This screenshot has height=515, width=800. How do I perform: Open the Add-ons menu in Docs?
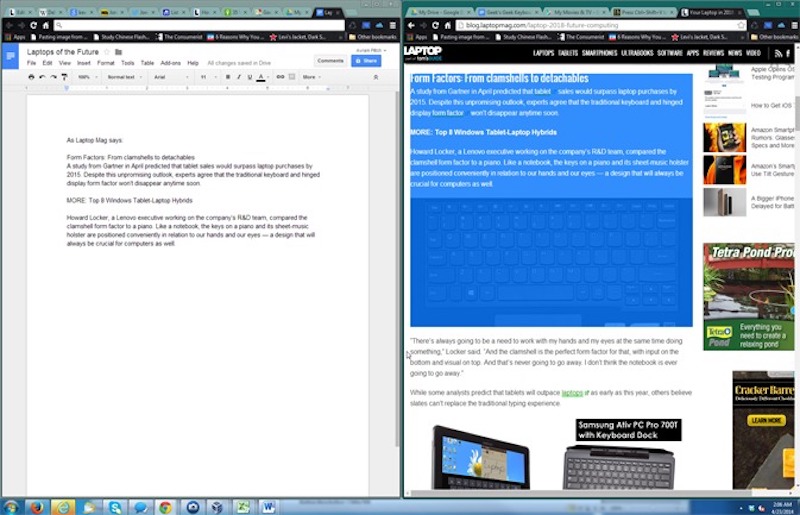pos(171,62)
